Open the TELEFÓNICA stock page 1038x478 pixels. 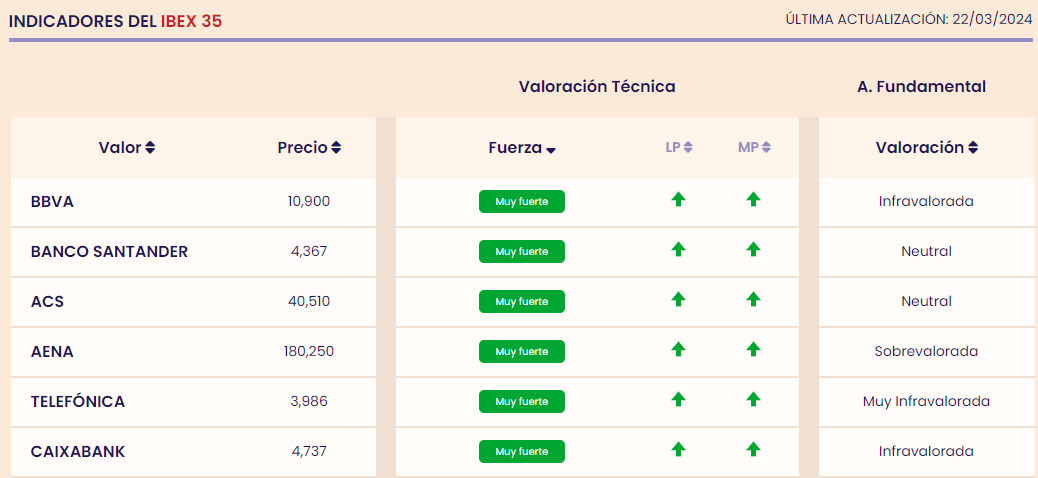[78, 401]
